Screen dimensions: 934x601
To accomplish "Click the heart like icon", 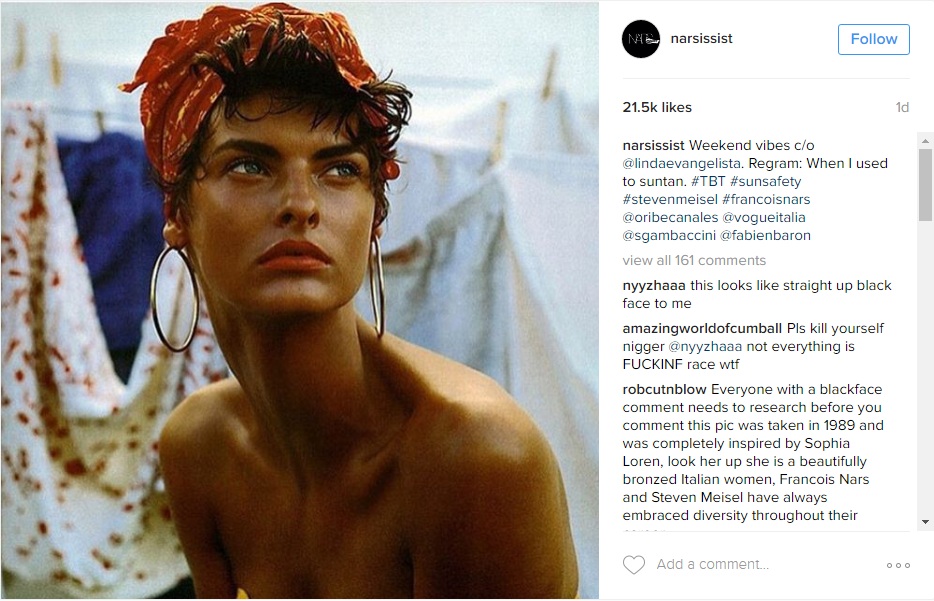I will [634, 564].
